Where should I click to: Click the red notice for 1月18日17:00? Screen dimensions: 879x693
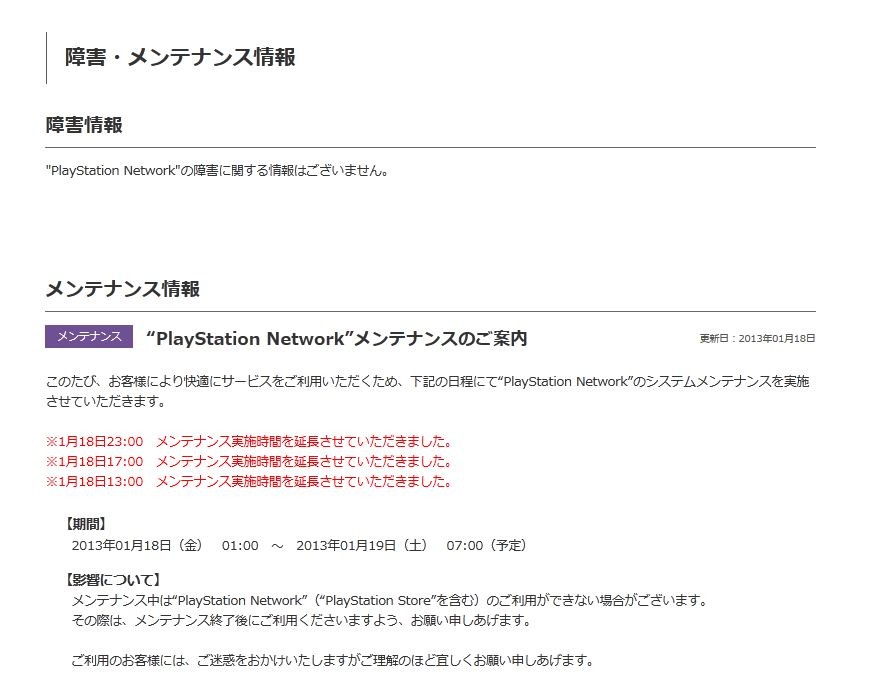click(x=249, y=462)
